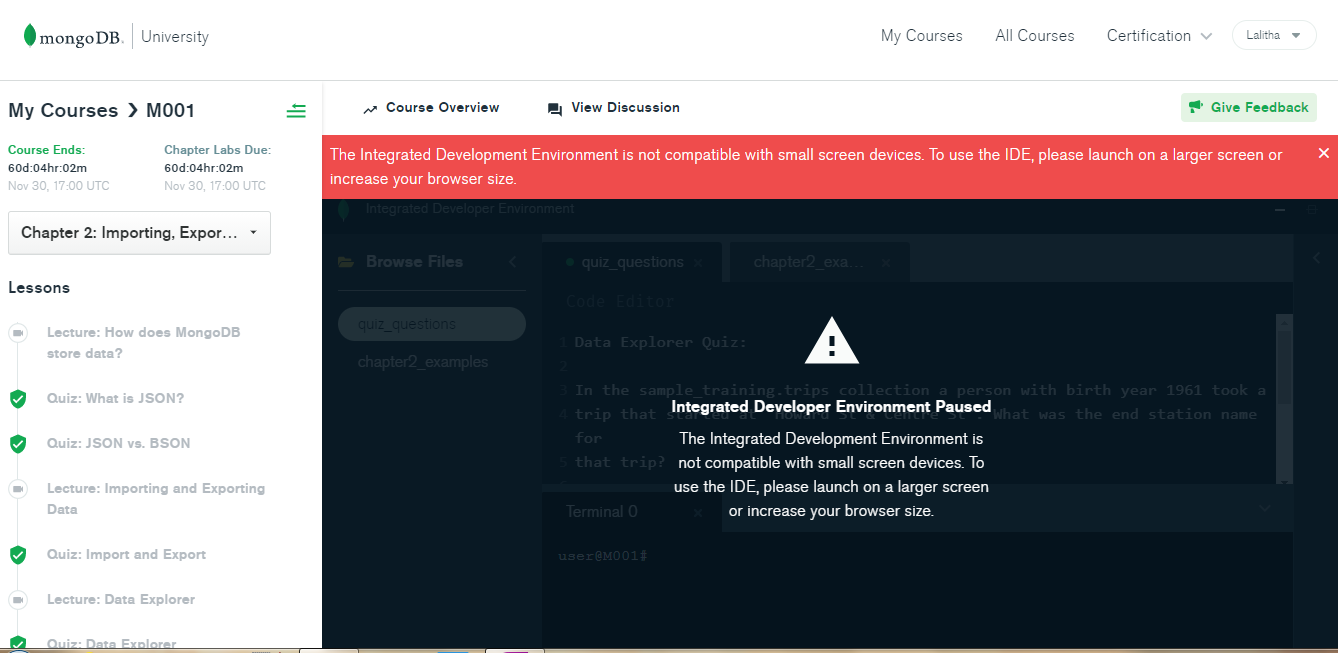Open Course Overview via its chart icon

point(370,107)
